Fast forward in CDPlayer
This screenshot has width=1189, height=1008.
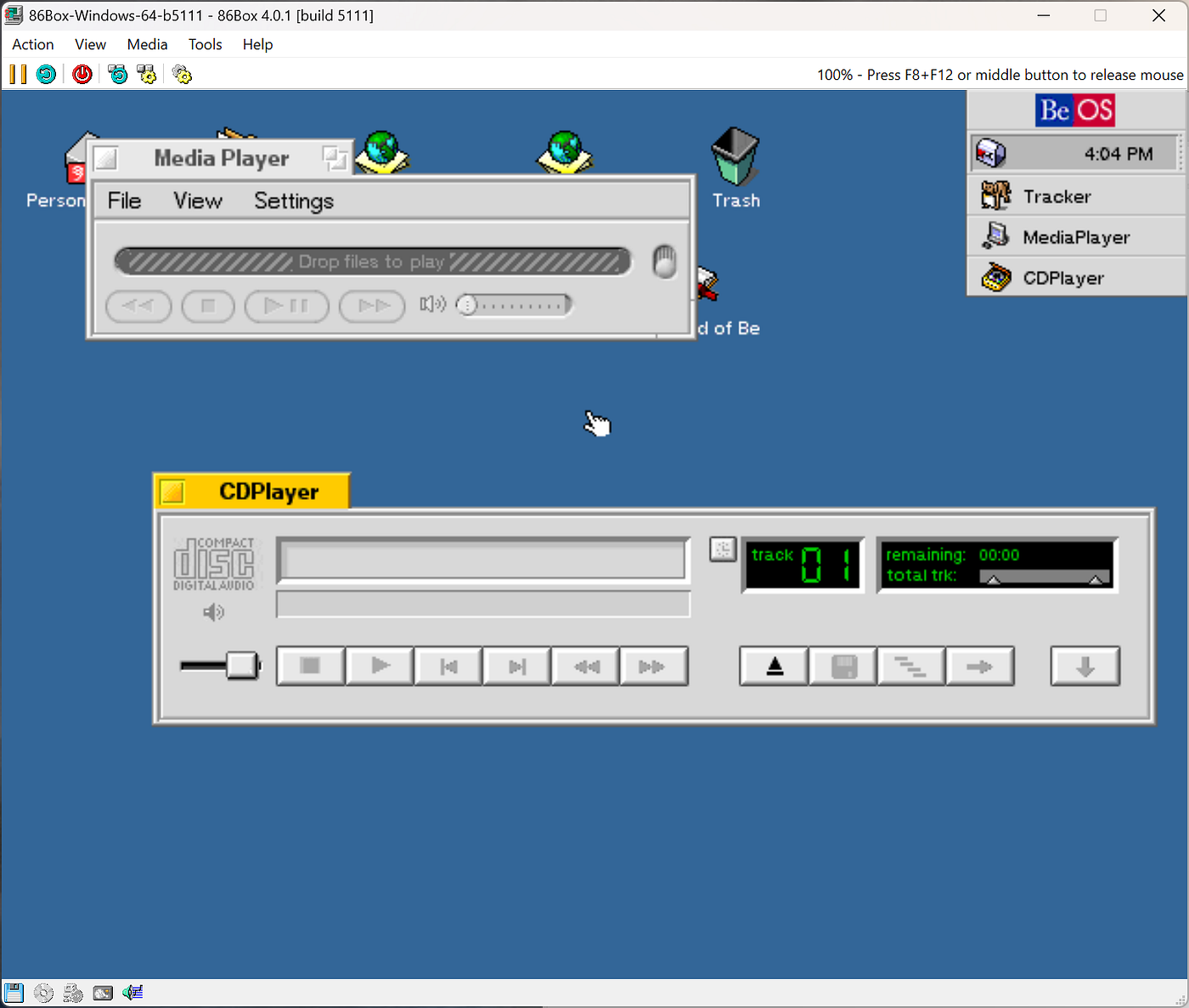(x=654, y=666)
